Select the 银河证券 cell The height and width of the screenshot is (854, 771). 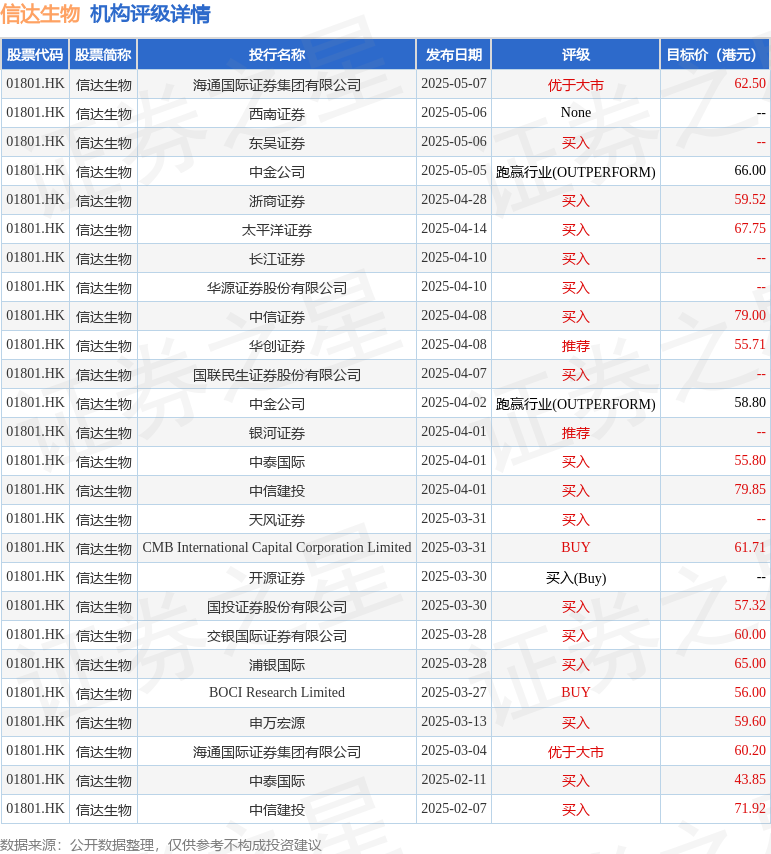point(277,432)
